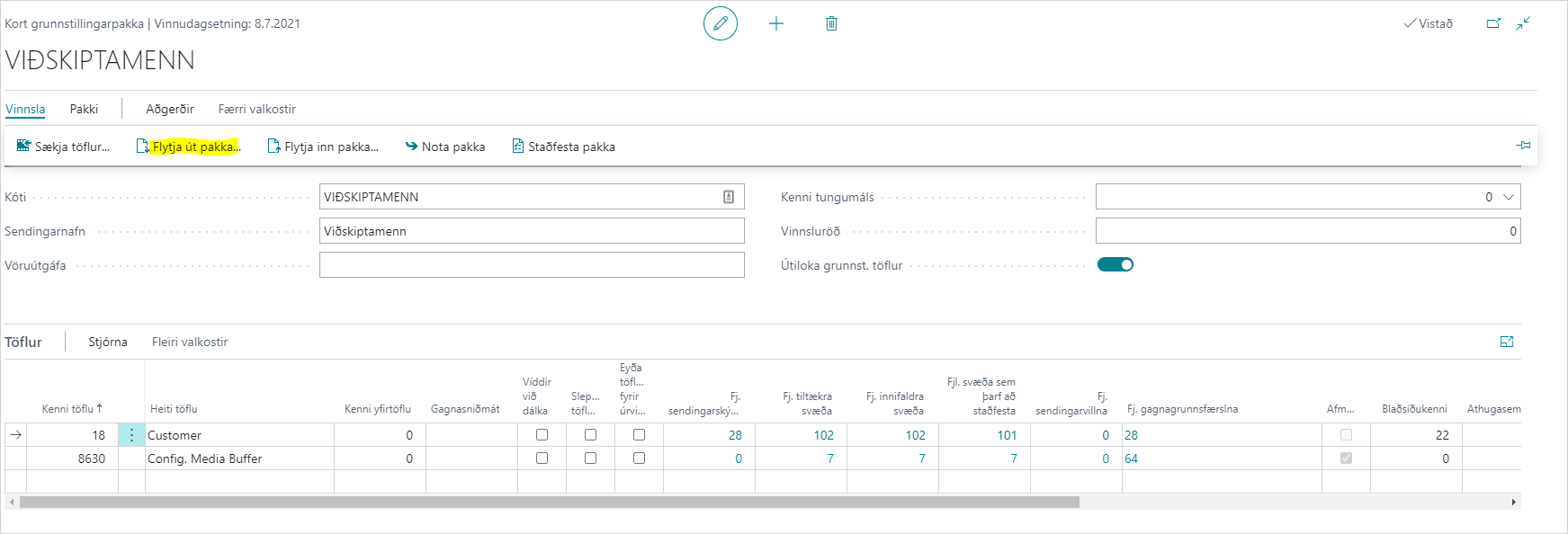The width and height of the screenshot is (1568, 534).
Task: Open the three-dot menu on Customer row
Action: pyautogui.click(x=131, y=435)
